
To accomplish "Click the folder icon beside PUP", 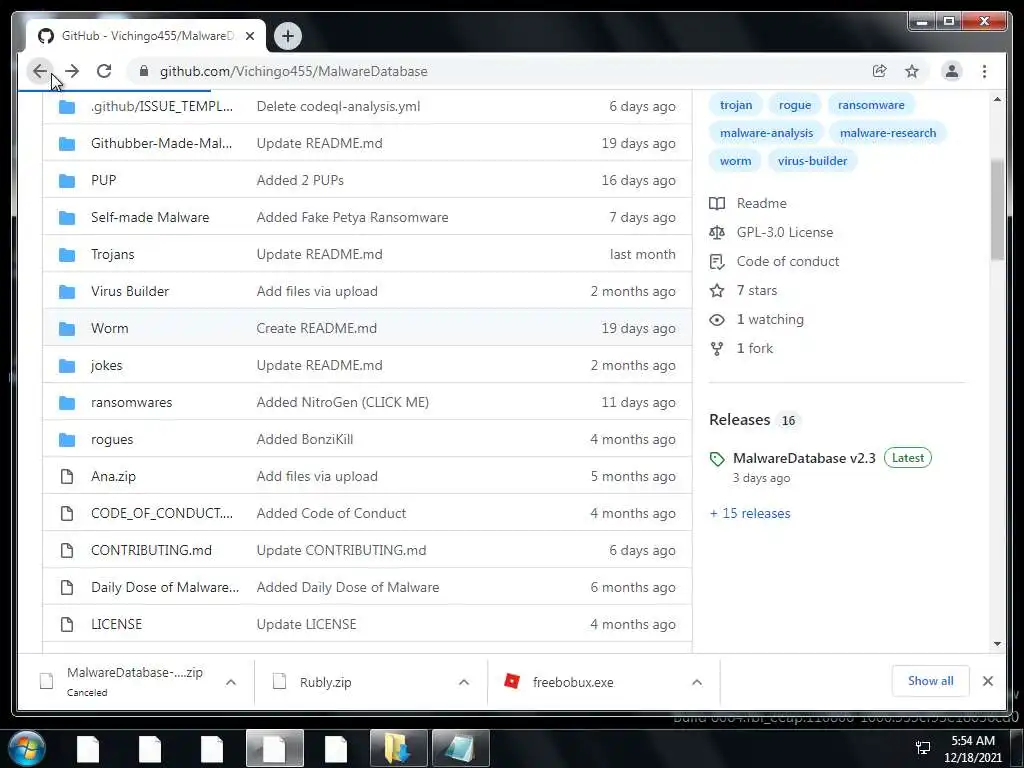I will pyautogui.click(x=67, y=180).
